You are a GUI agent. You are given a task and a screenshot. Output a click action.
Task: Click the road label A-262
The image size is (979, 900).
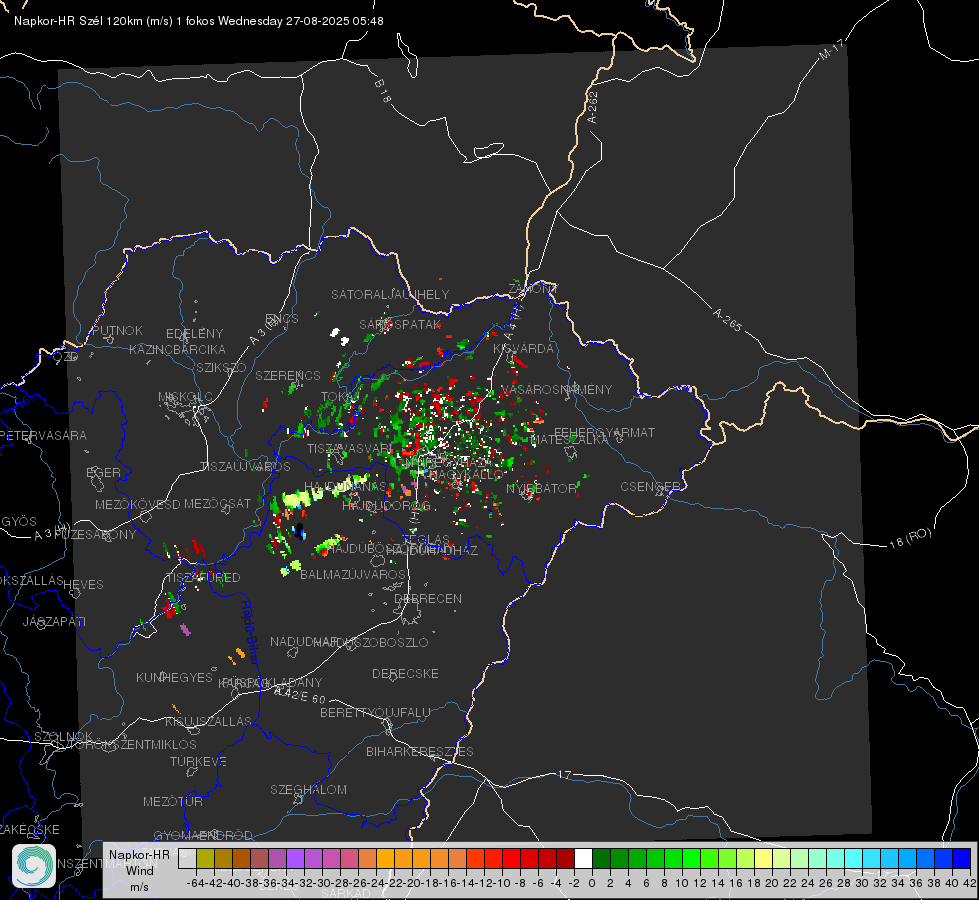click(x=593, y=107)
